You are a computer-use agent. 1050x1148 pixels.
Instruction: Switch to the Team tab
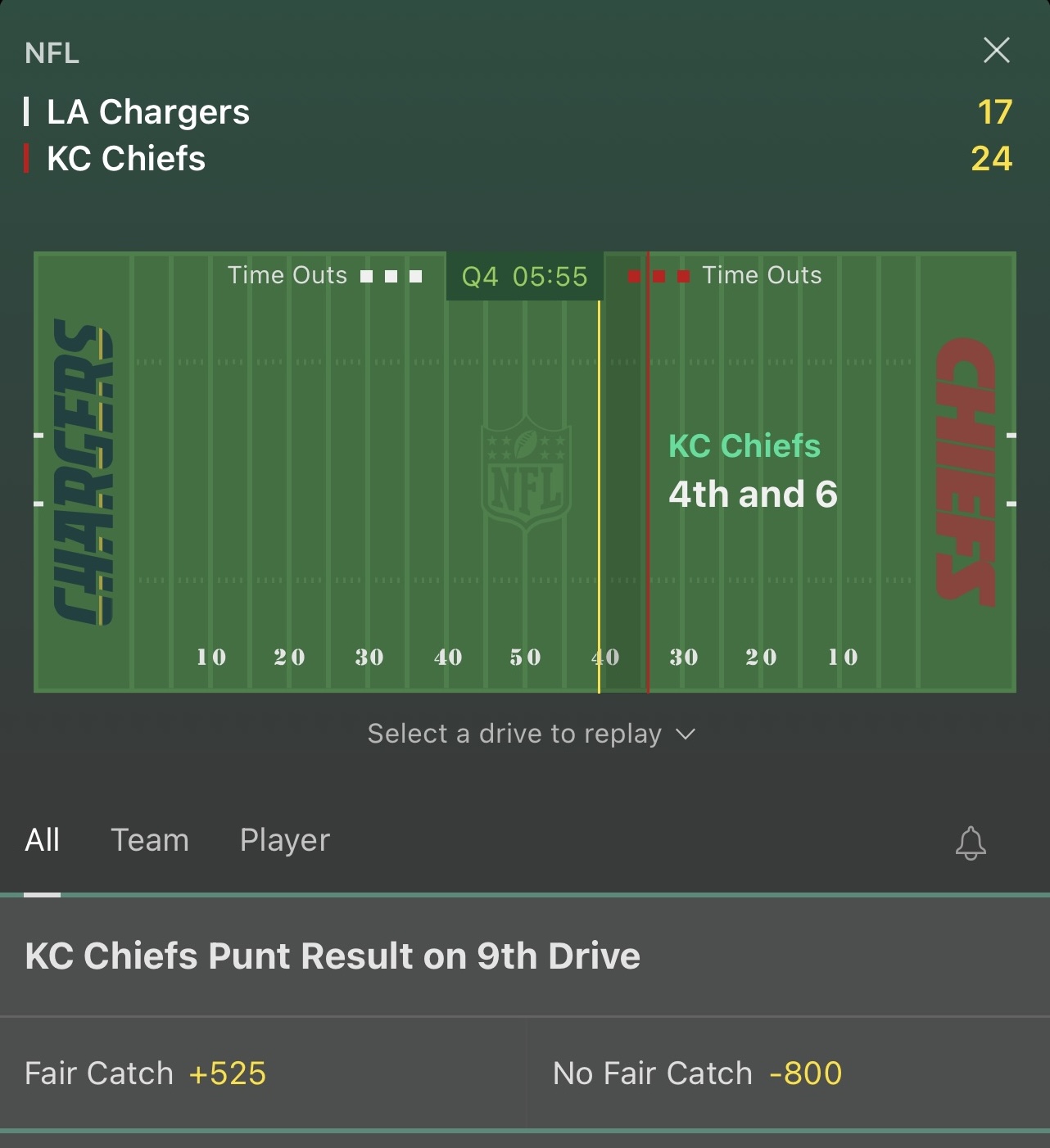[x=150, y=840]
